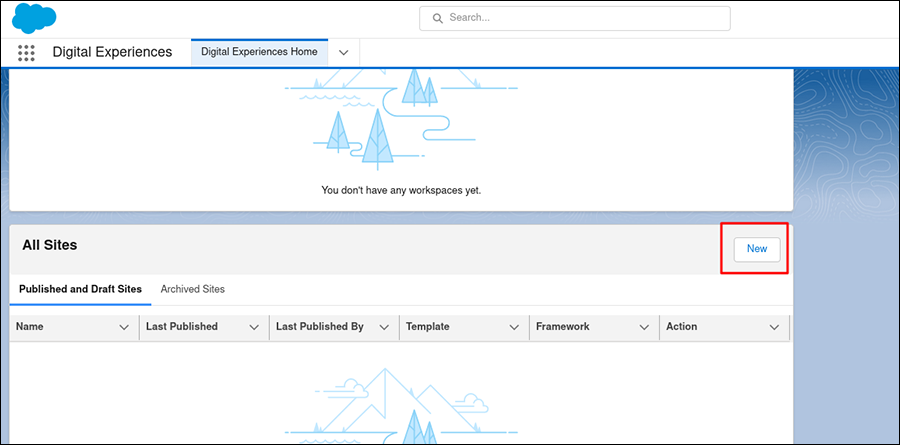Expand the Last Published By column chevron
The width and height of the screenshot is (900, 445).
pyautogui.click(x=384, y=327)
